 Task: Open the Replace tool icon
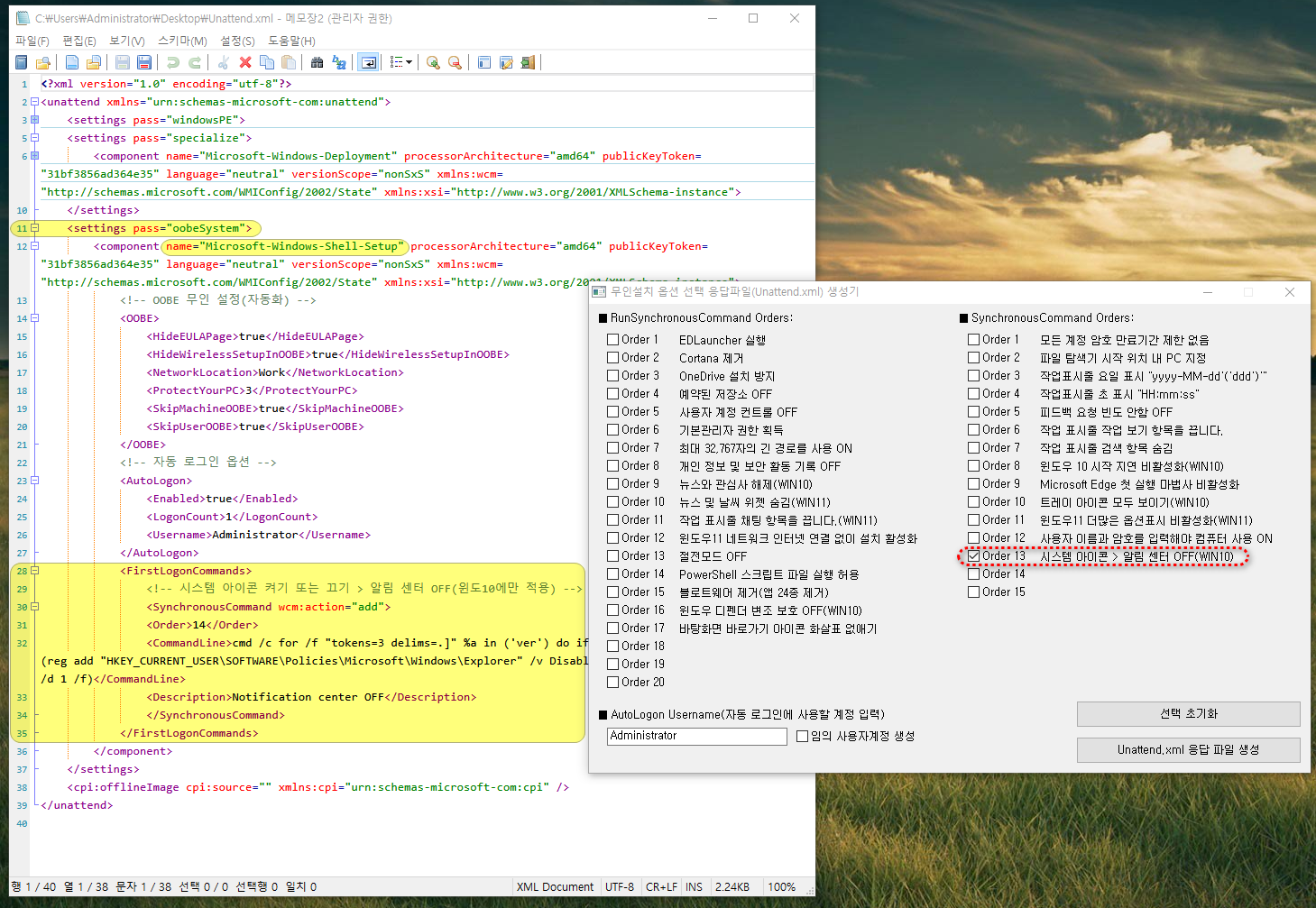tap(339, 62)
